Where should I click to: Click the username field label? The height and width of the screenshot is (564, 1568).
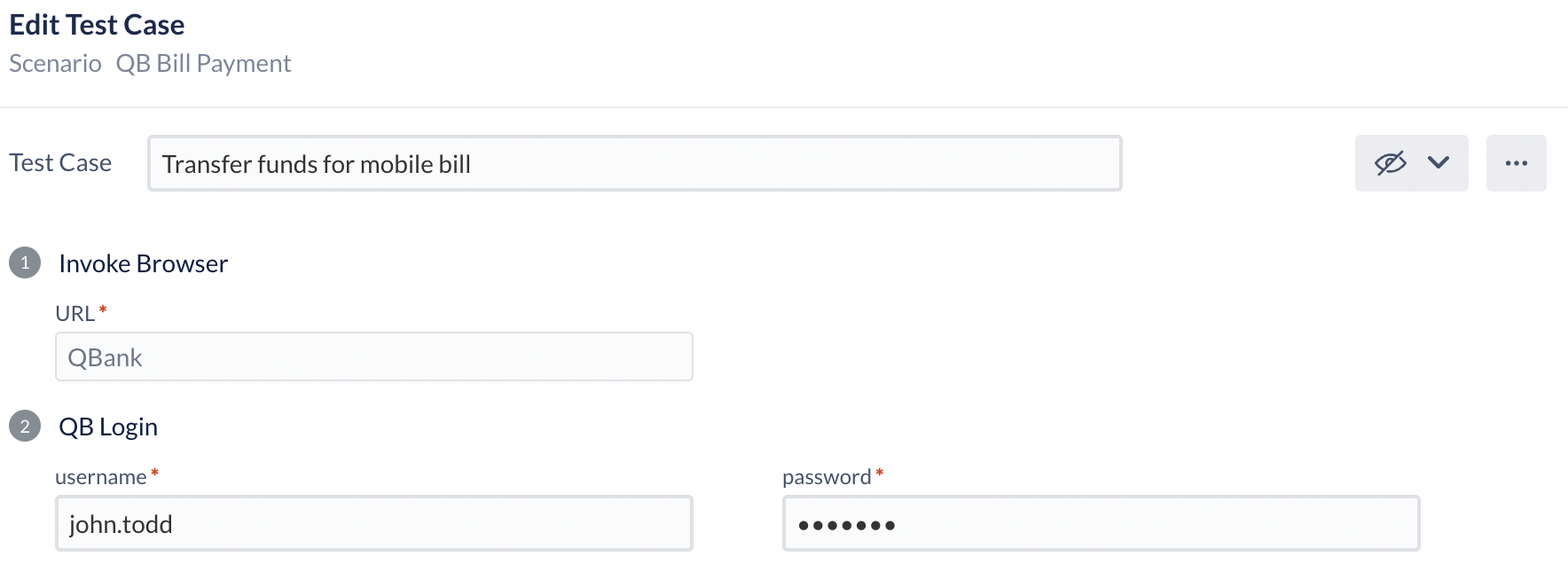(100, 477)
